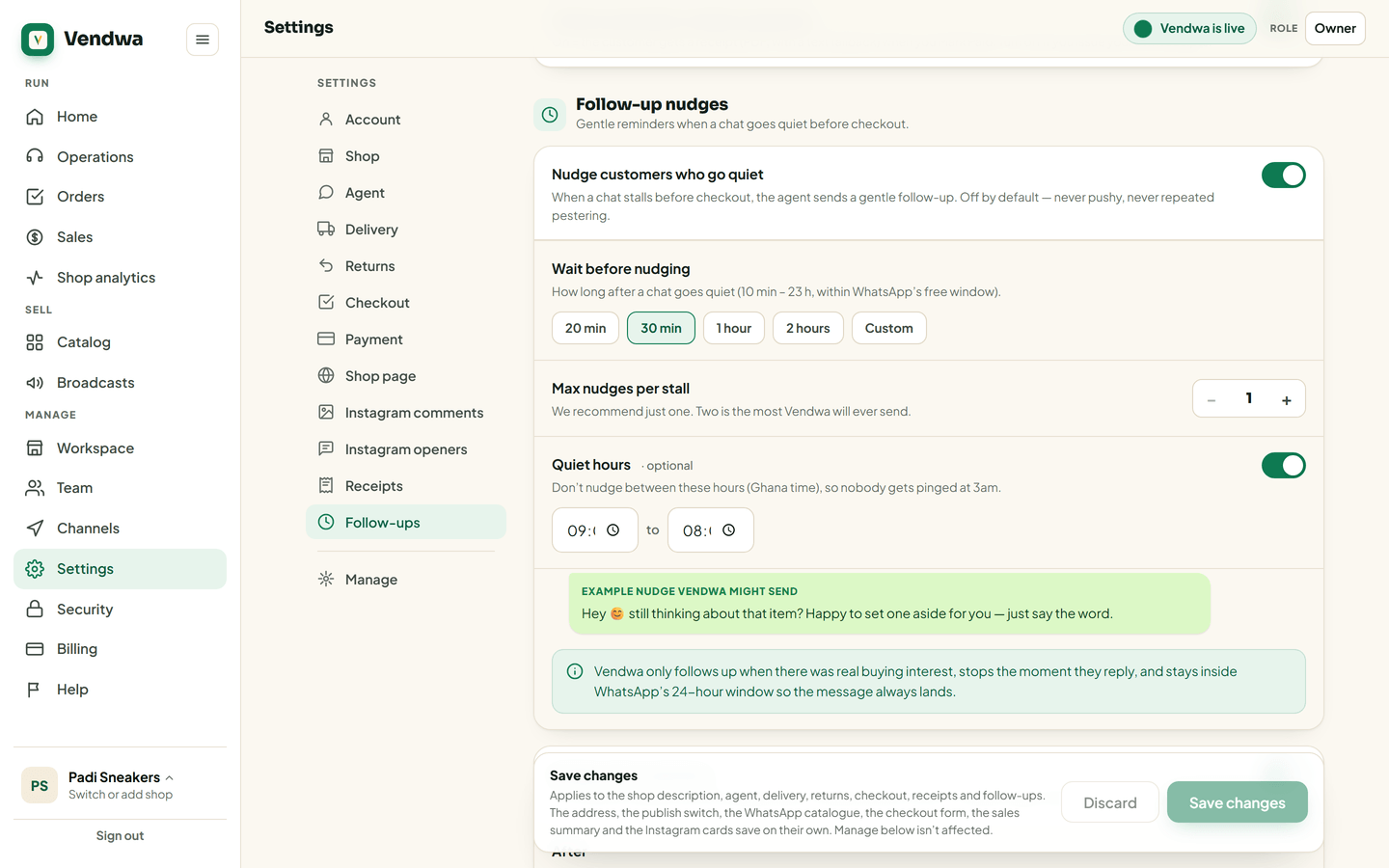
Task: Click the quiet hours end time field
Action: tap(711, 530)
